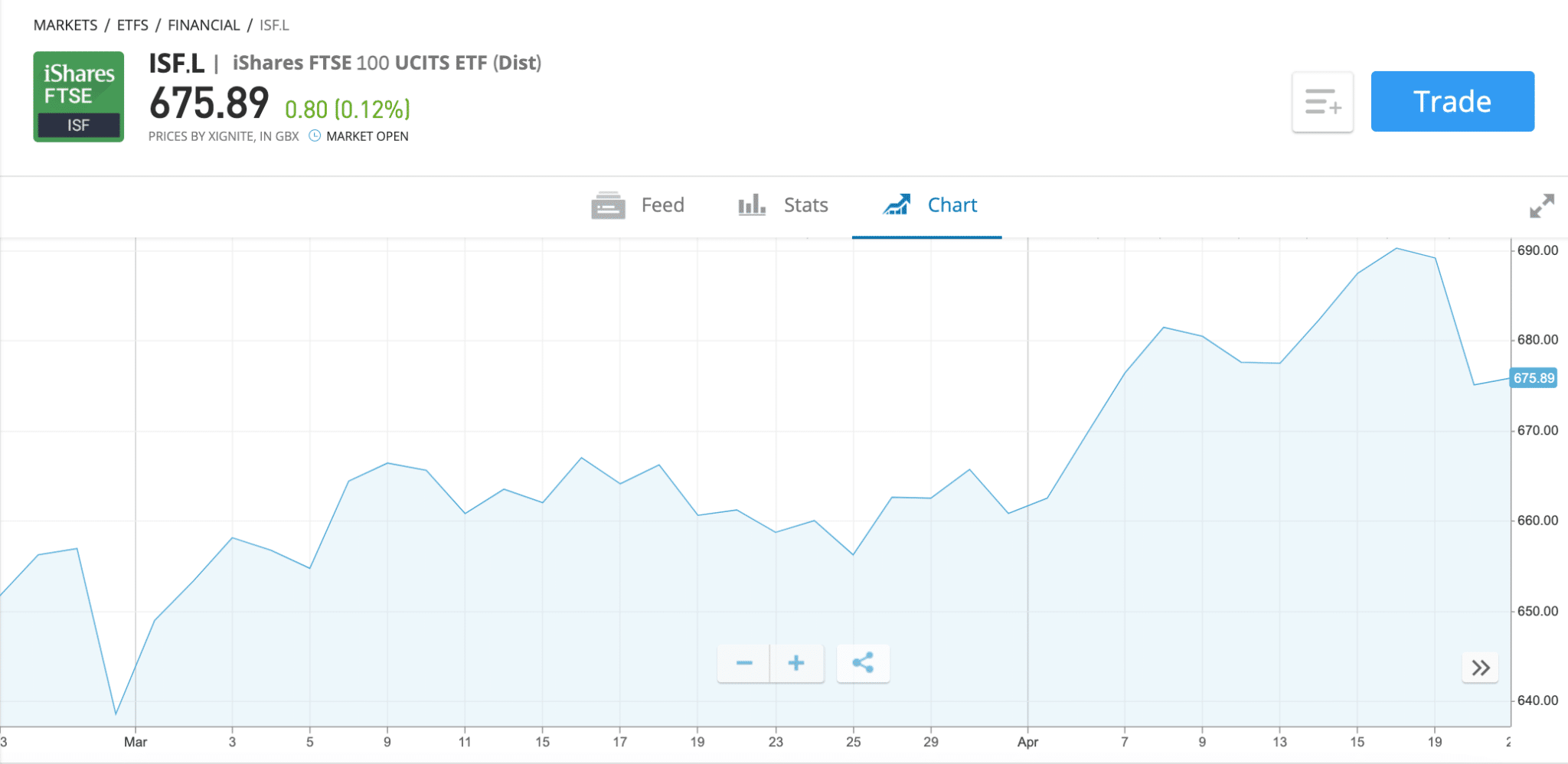
Task: Go to ETFS breadcrumb
Action: pos(132,25)
